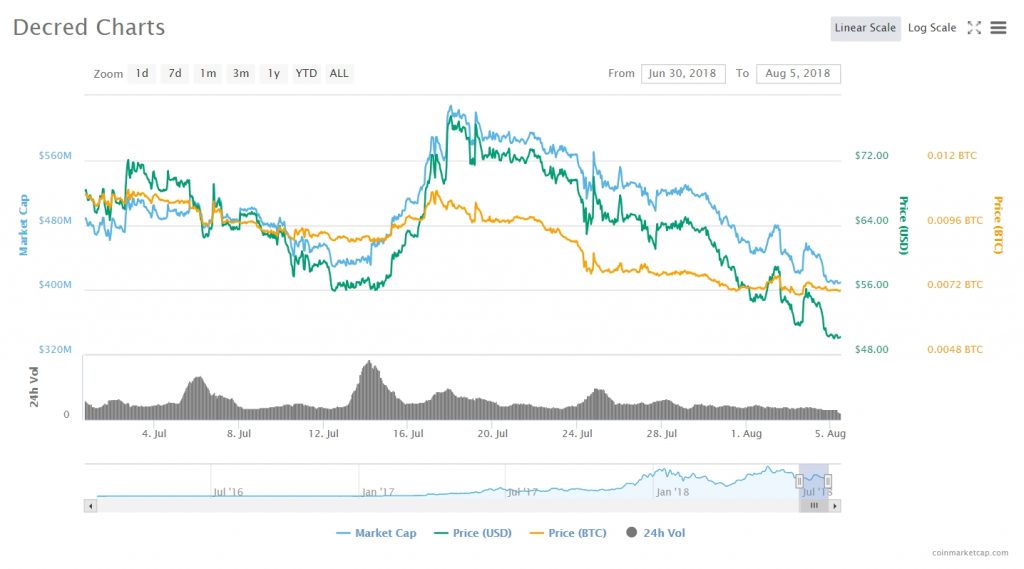1024x569 pixels.
Task: Click Jan '18 in the navigator timeline
Action: click(x=673, y=492)
